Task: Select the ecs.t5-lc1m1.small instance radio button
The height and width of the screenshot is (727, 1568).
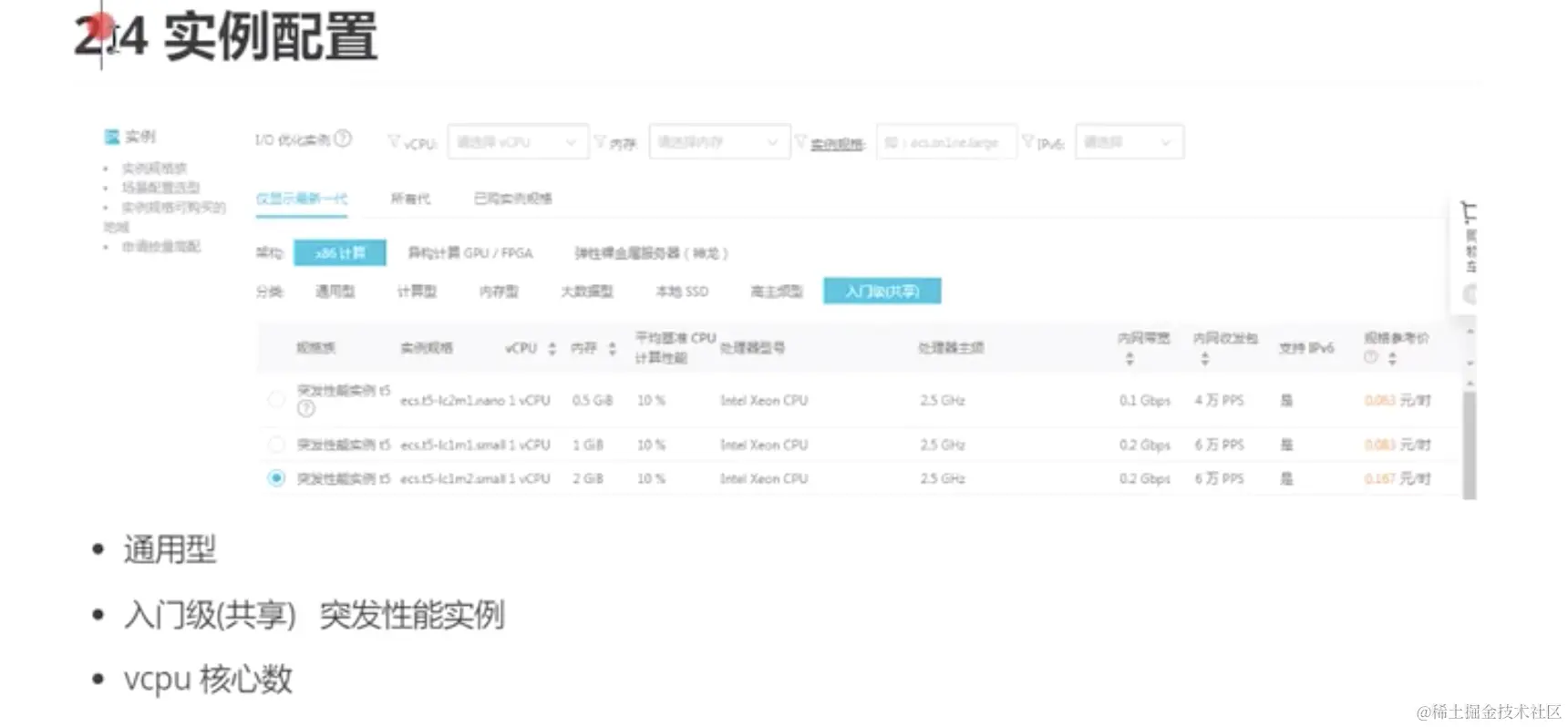Action: click(x=276, y=445)
